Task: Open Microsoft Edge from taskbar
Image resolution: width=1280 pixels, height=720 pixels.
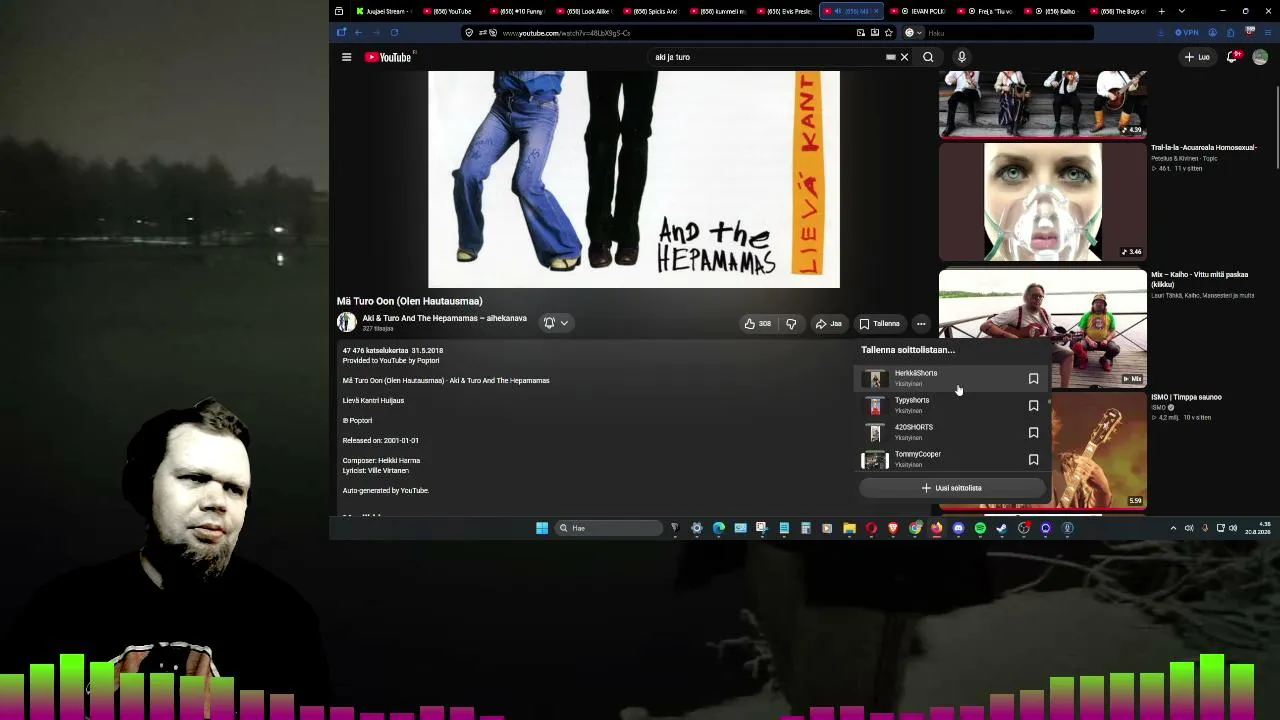Action: 719,528
